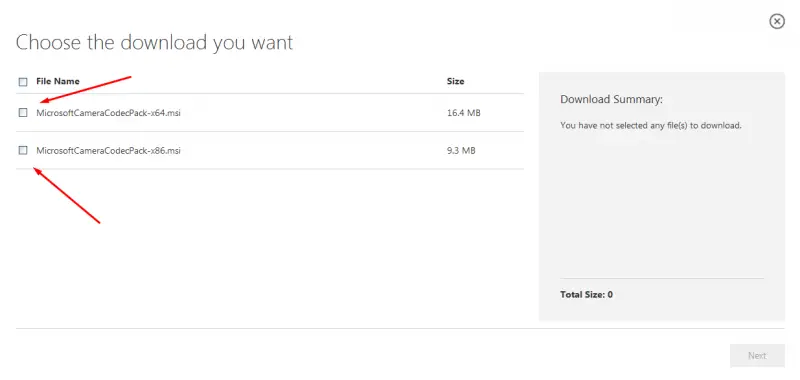Click the Total Size: 0 label

586,294
